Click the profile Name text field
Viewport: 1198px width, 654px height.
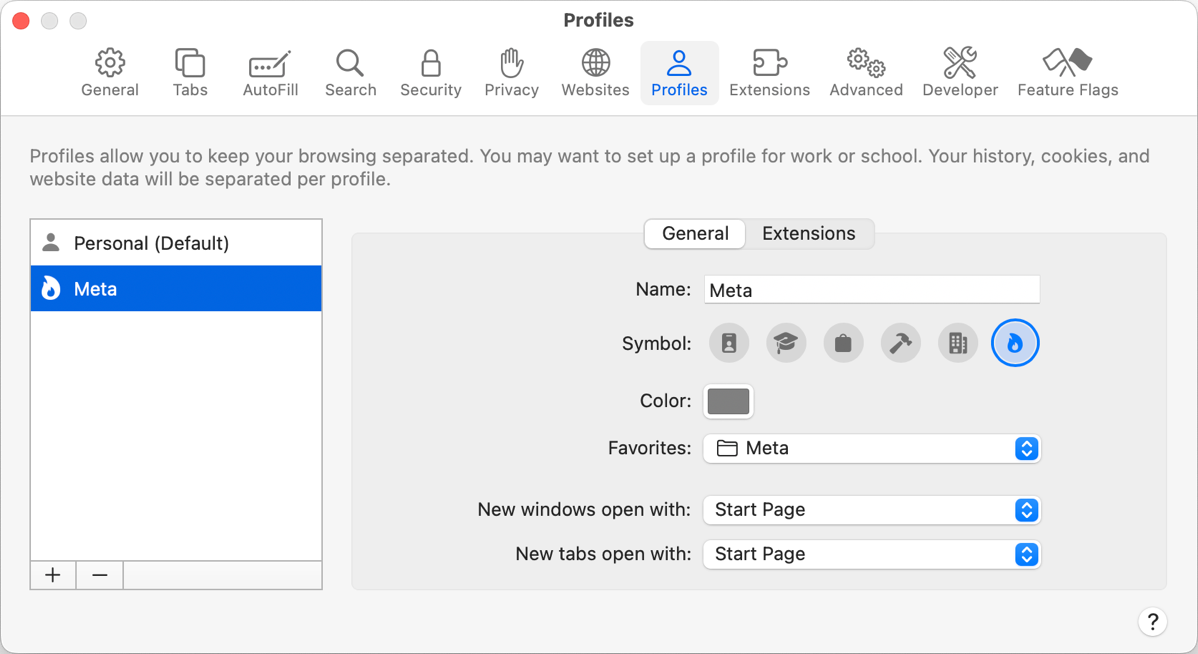point(871,290)
